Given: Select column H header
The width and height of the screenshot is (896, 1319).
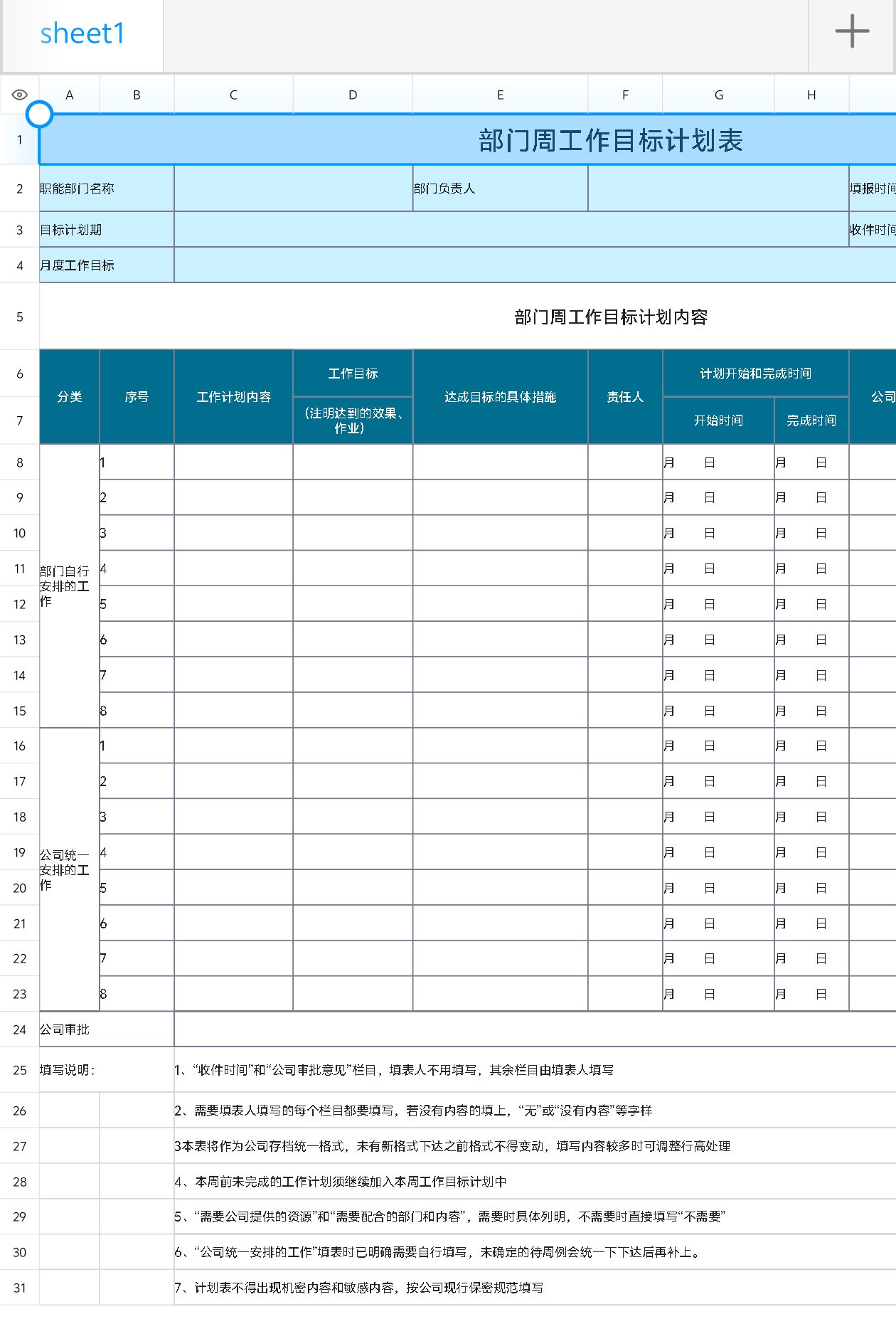Looking at the screenshot, I should (811, 95).
